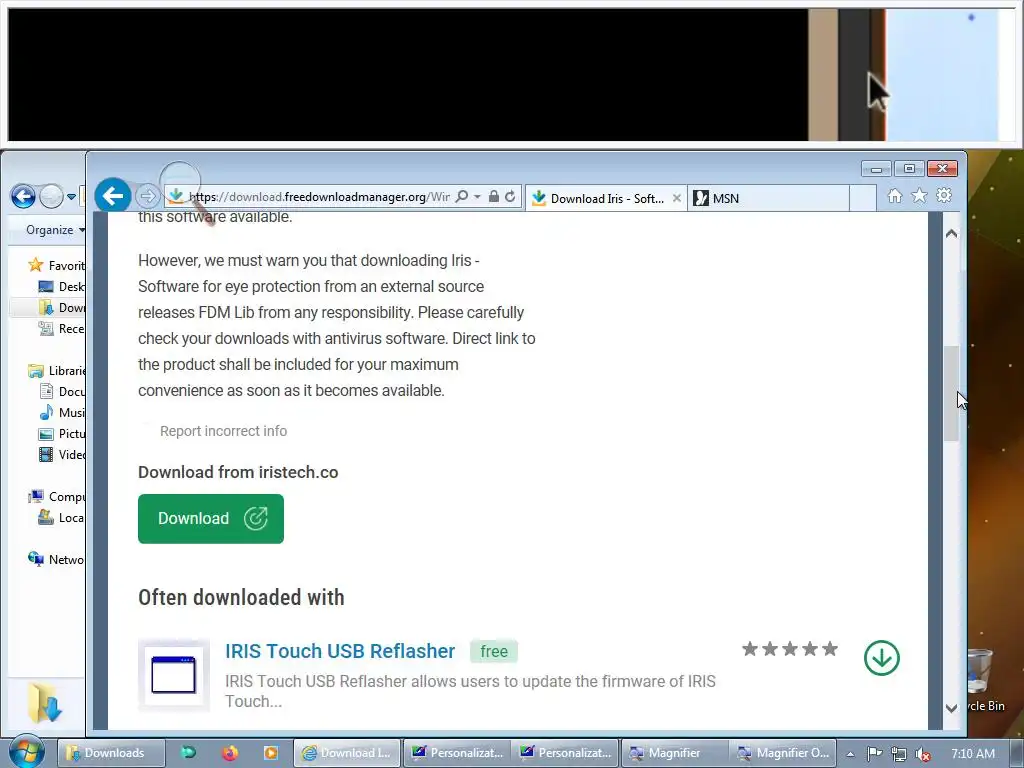Click the IRIS Touch USB Reflasher thumbnail
Screen dimensions: 1024x768
(174, 675)
